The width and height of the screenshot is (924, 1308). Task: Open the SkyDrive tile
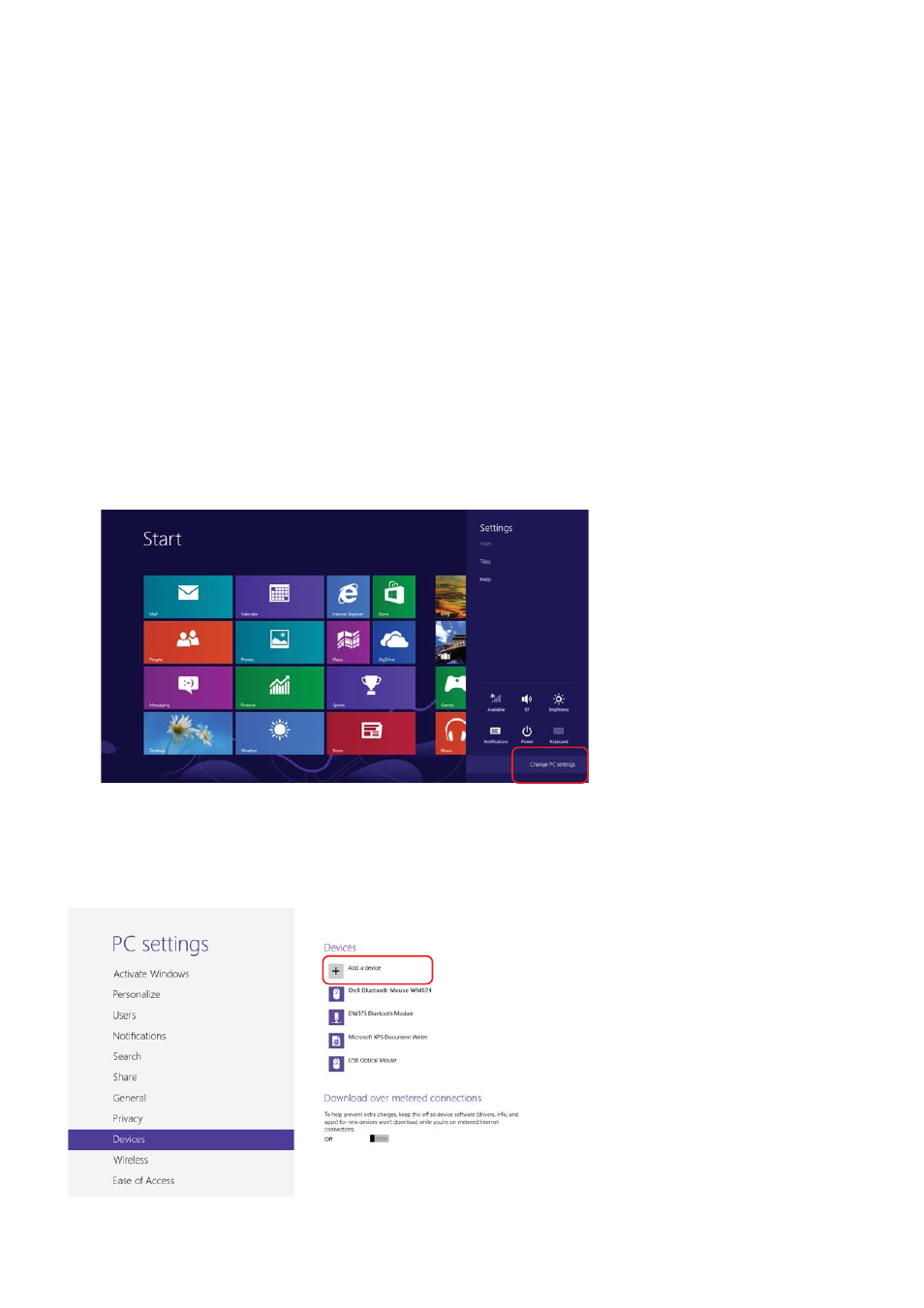point(394,642)
